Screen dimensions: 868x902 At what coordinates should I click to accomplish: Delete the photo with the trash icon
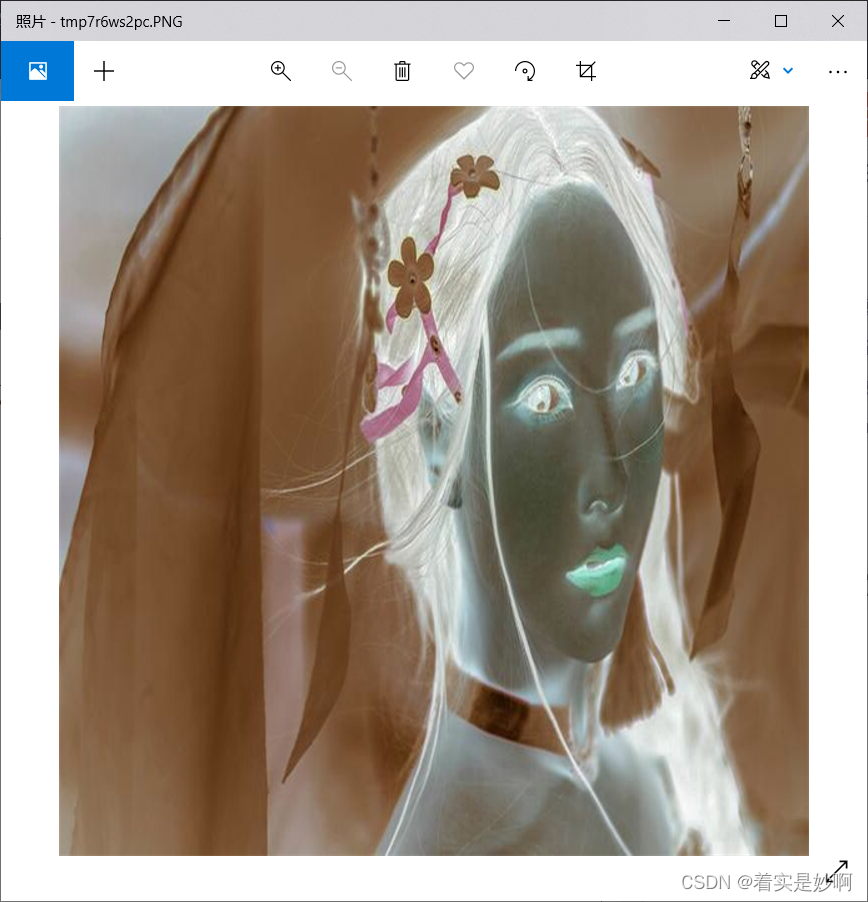point(402,71)
